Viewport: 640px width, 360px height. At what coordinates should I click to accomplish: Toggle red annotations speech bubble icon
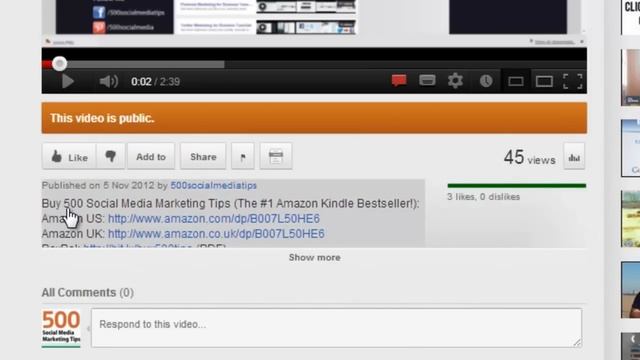[x=399, y=81]
